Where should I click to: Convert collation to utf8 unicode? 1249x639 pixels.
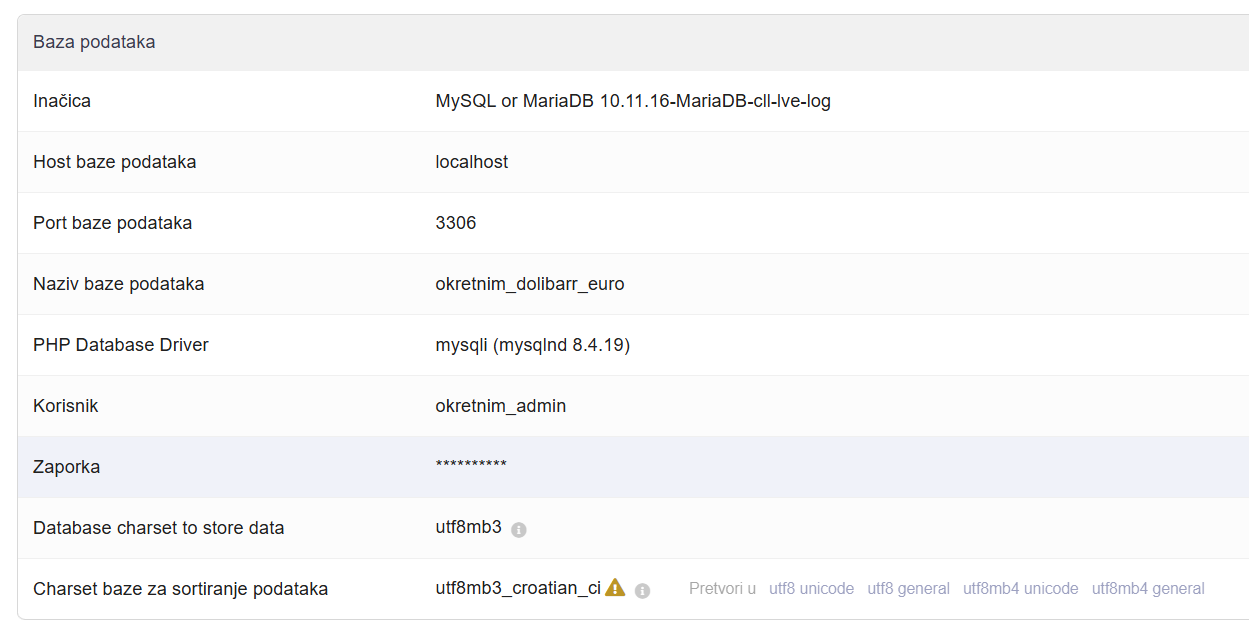(811, 589)
